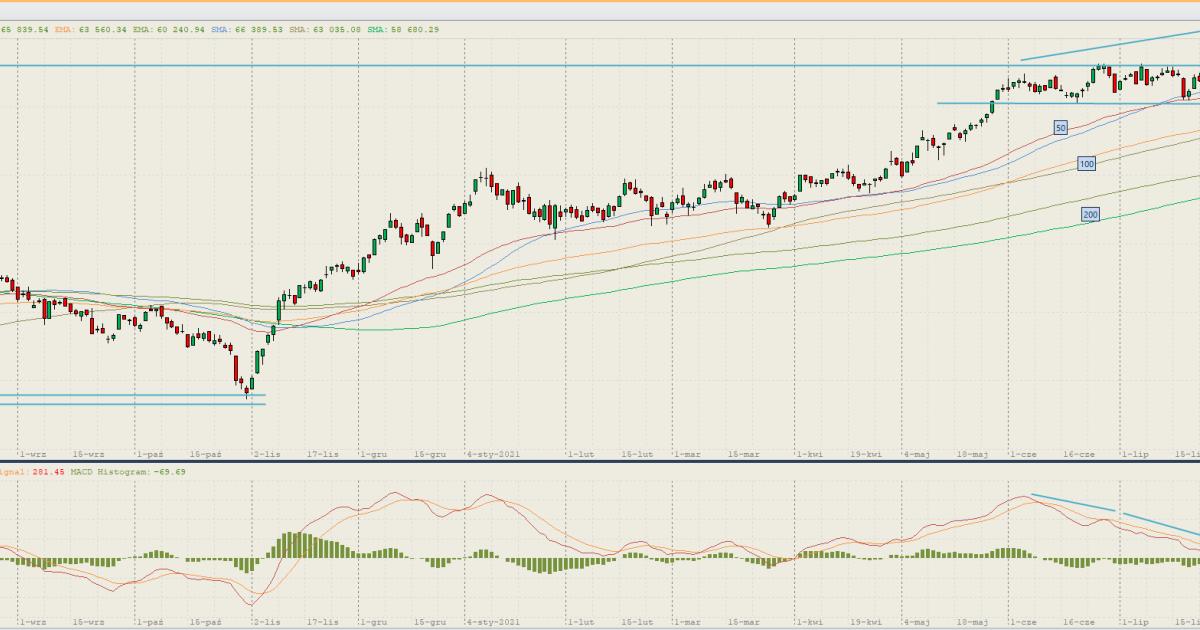
Task: Select 1-lut on the price chart date axis
Action: coord(580,453)
